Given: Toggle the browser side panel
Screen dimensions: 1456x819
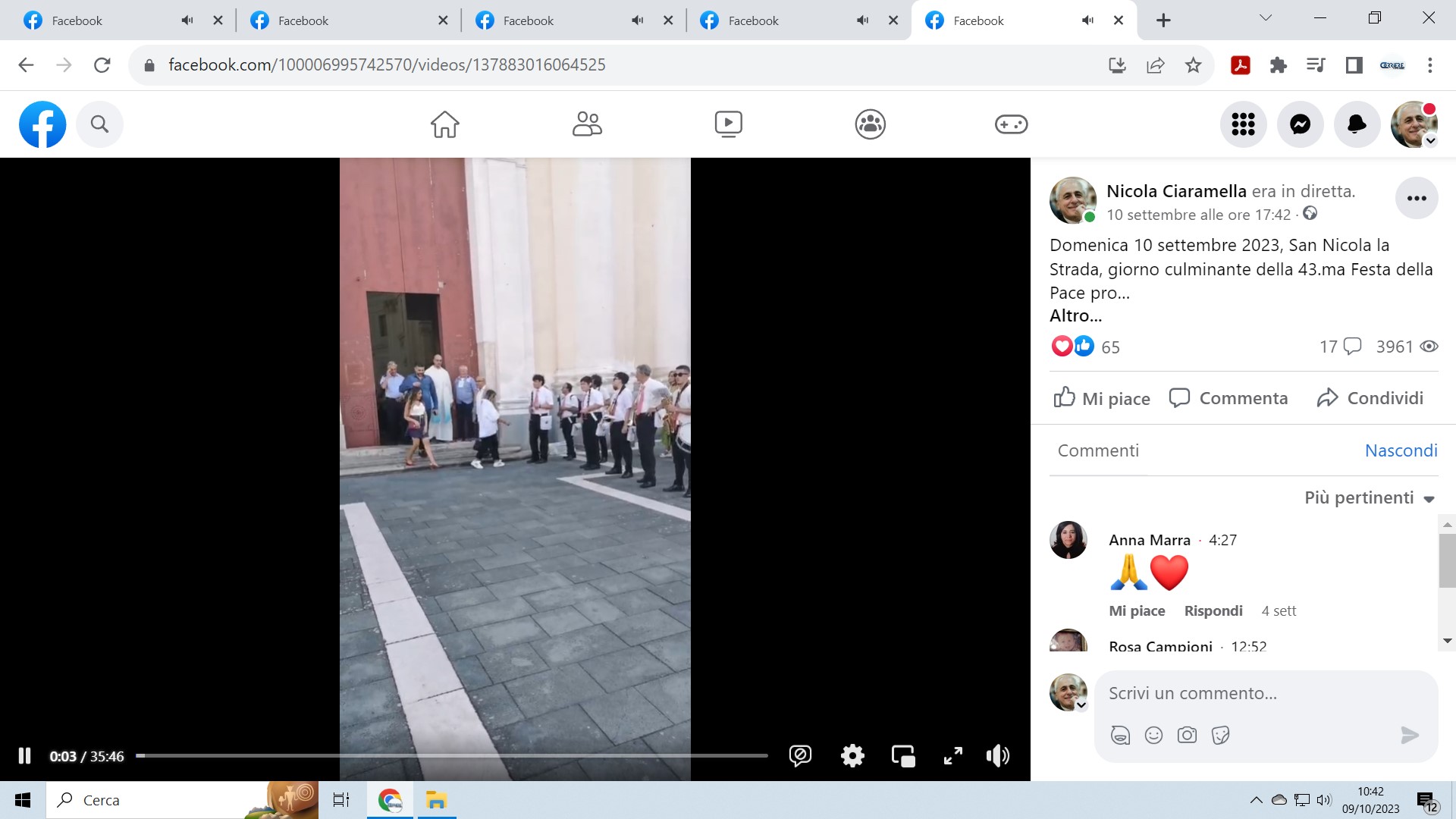Looking at the screenshot, I should [1354, 65].
